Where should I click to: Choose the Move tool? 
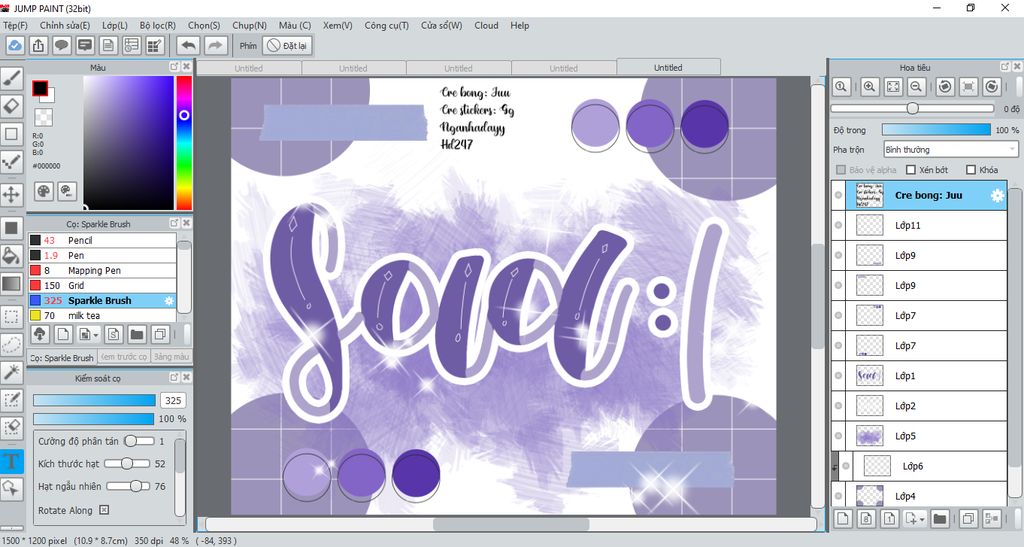12,194
